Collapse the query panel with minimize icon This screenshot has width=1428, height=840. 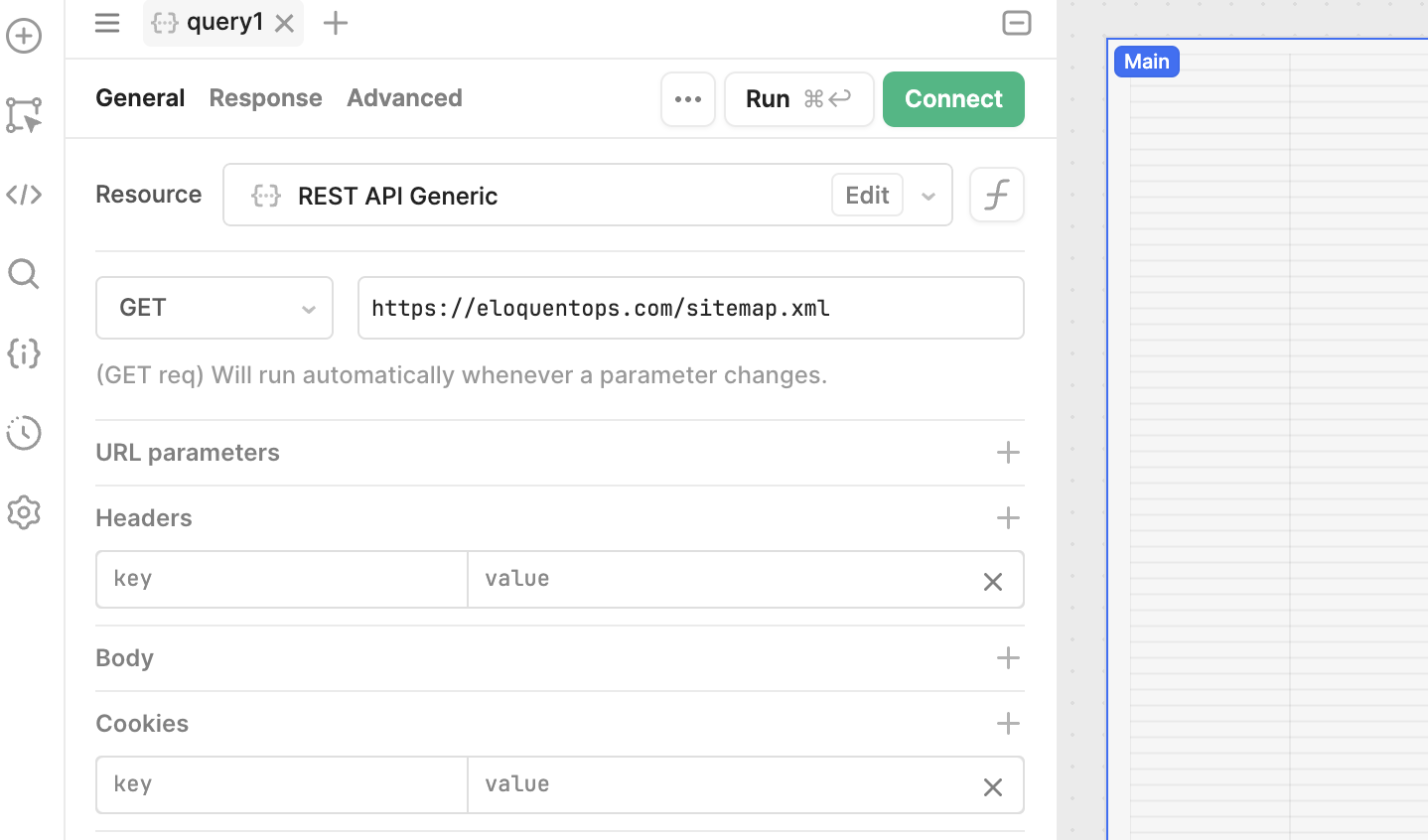[1016, 23]
